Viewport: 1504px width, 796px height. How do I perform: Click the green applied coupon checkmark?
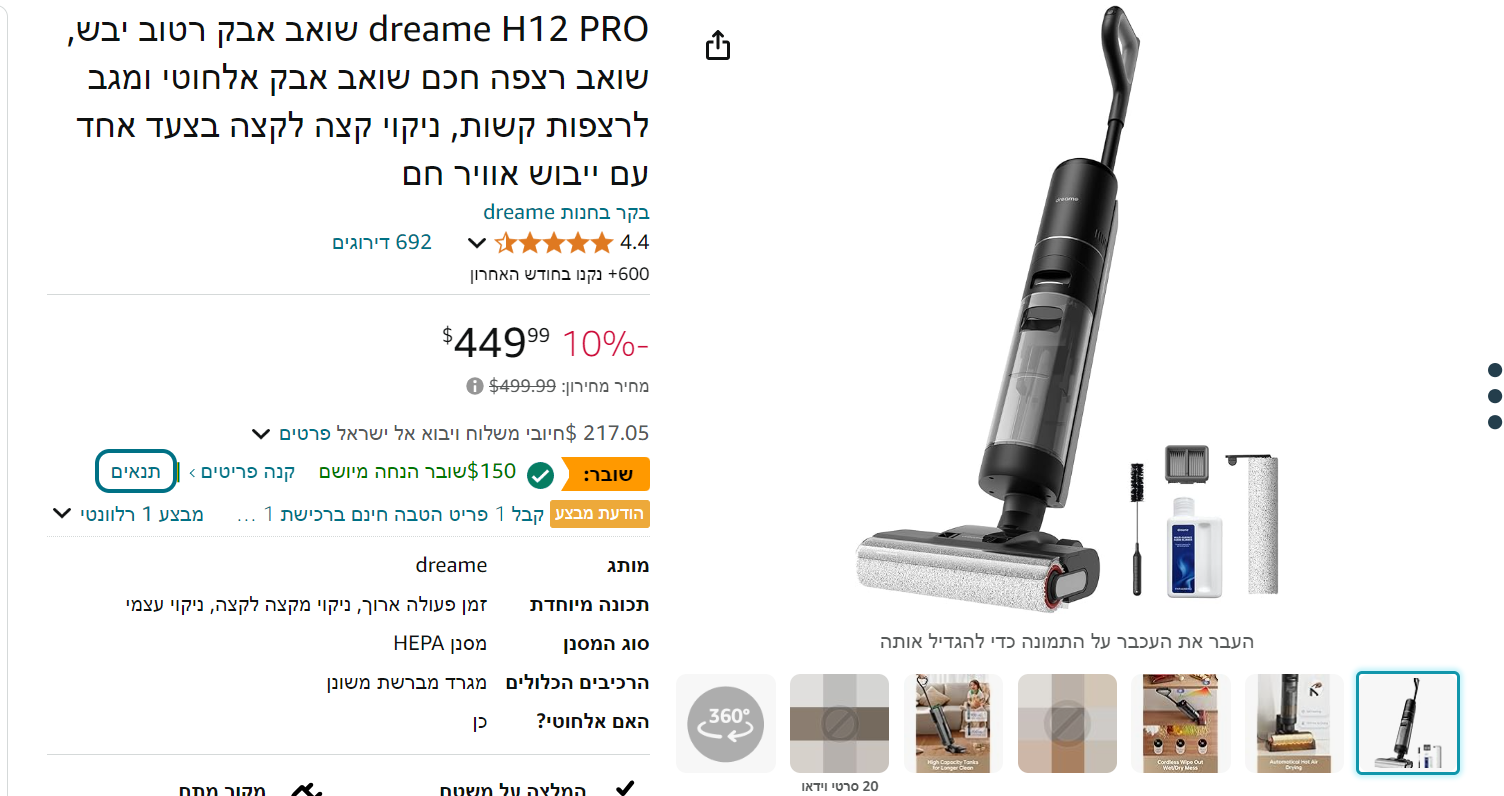point(540,475)
